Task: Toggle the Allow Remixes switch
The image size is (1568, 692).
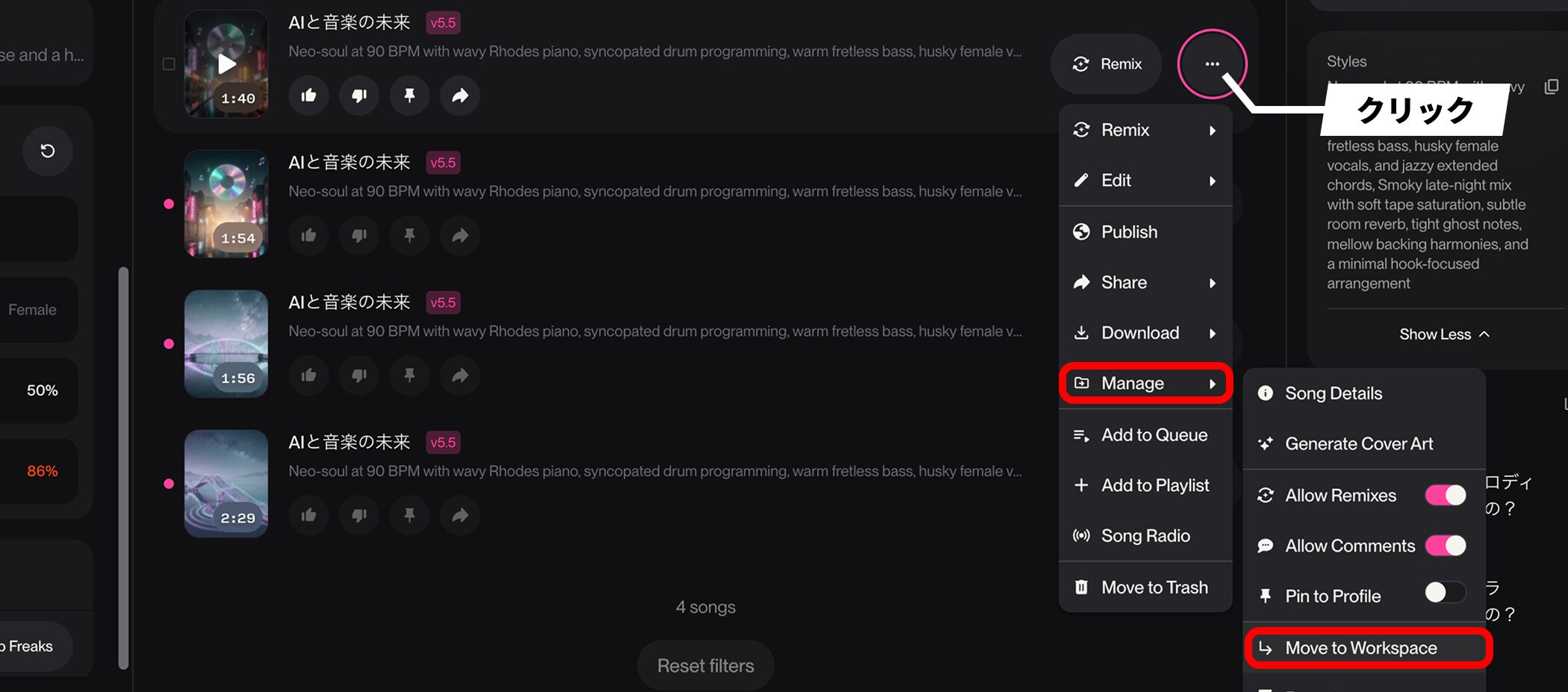Action: [1446, 495]
